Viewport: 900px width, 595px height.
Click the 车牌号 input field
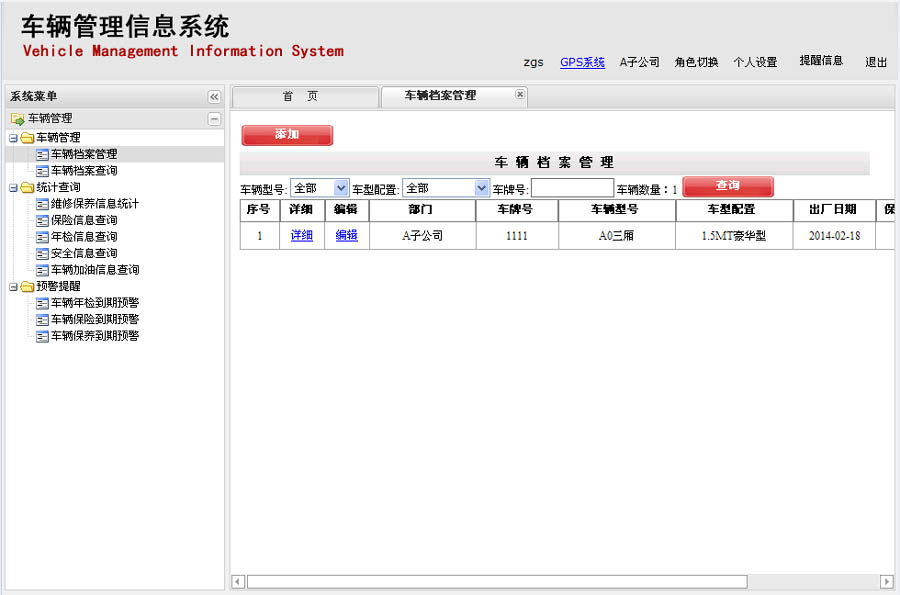coord(572,188)
